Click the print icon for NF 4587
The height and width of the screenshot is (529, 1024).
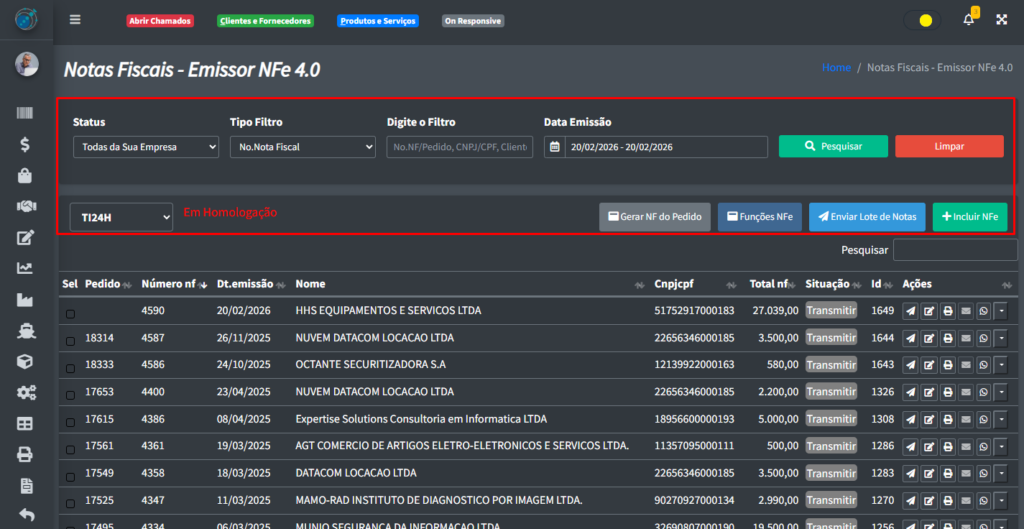point(947,339)
